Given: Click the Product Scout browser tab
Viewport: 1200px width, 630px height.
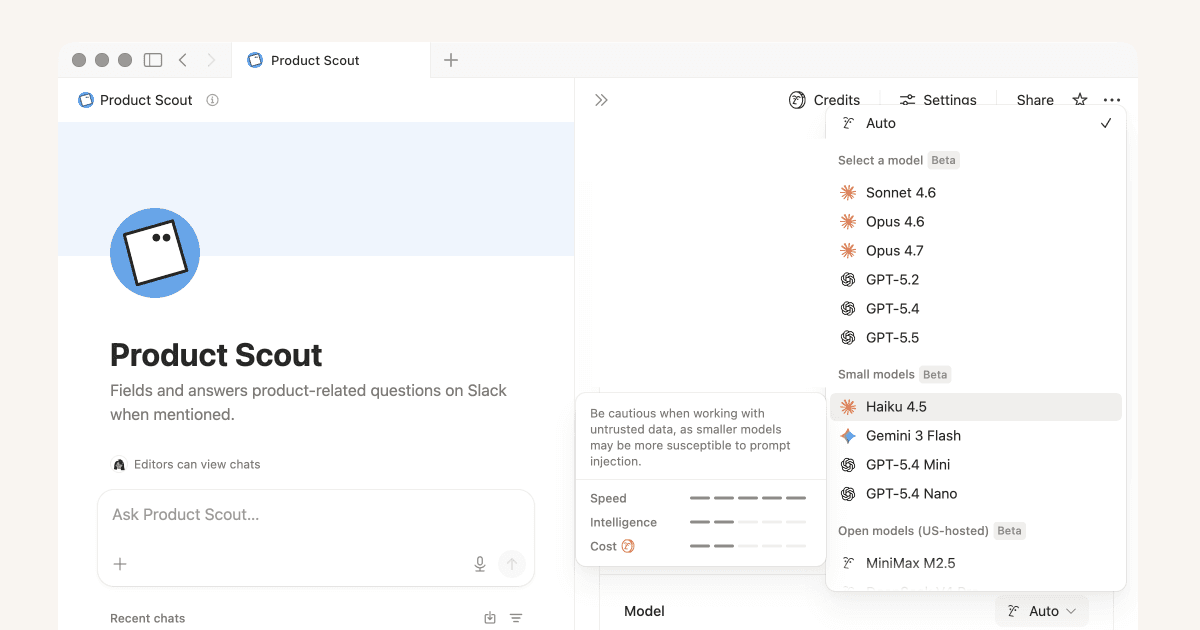Looking at the screenshot, I should (x=331, y=60).
